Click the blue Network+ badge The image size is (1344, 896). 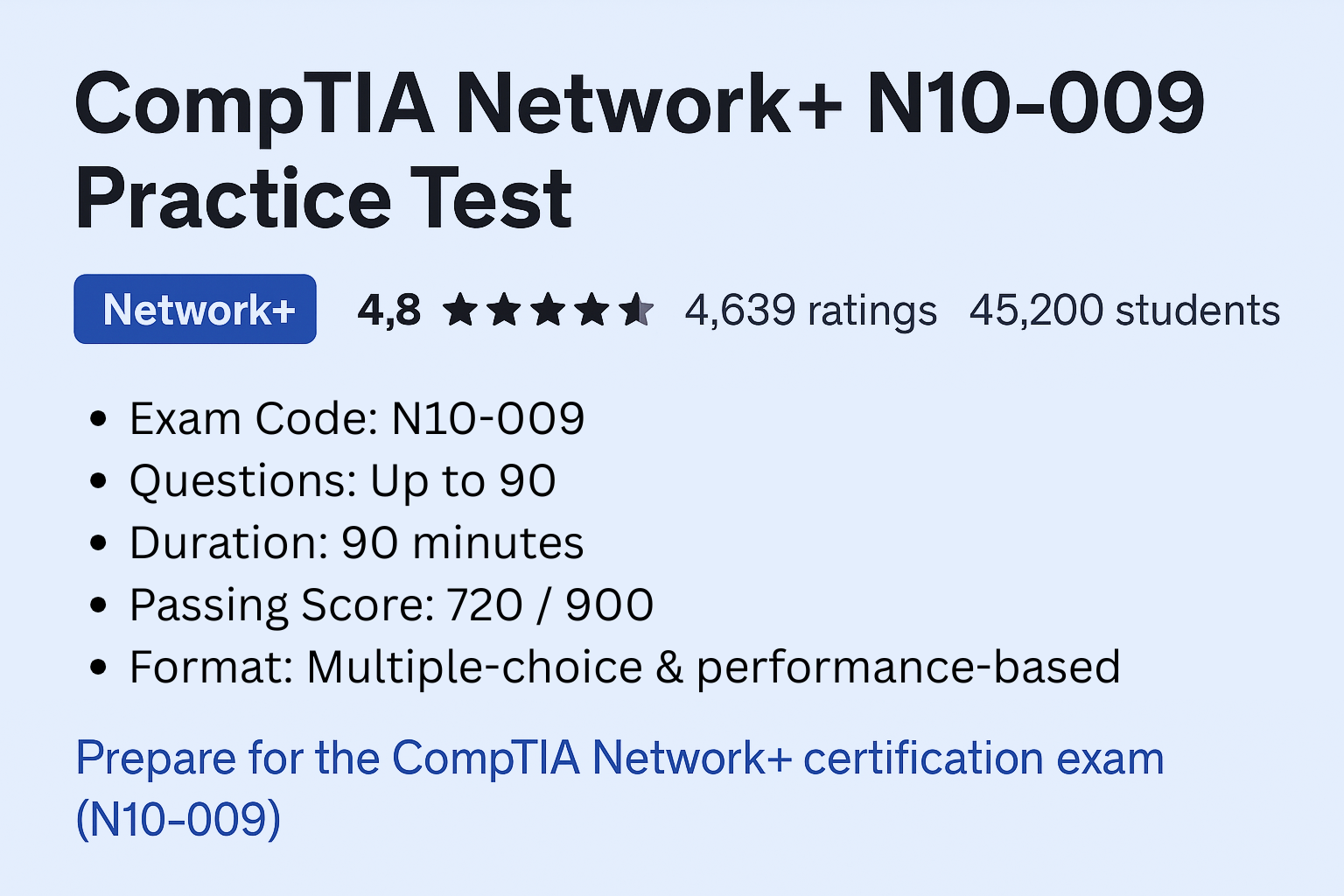195,310
